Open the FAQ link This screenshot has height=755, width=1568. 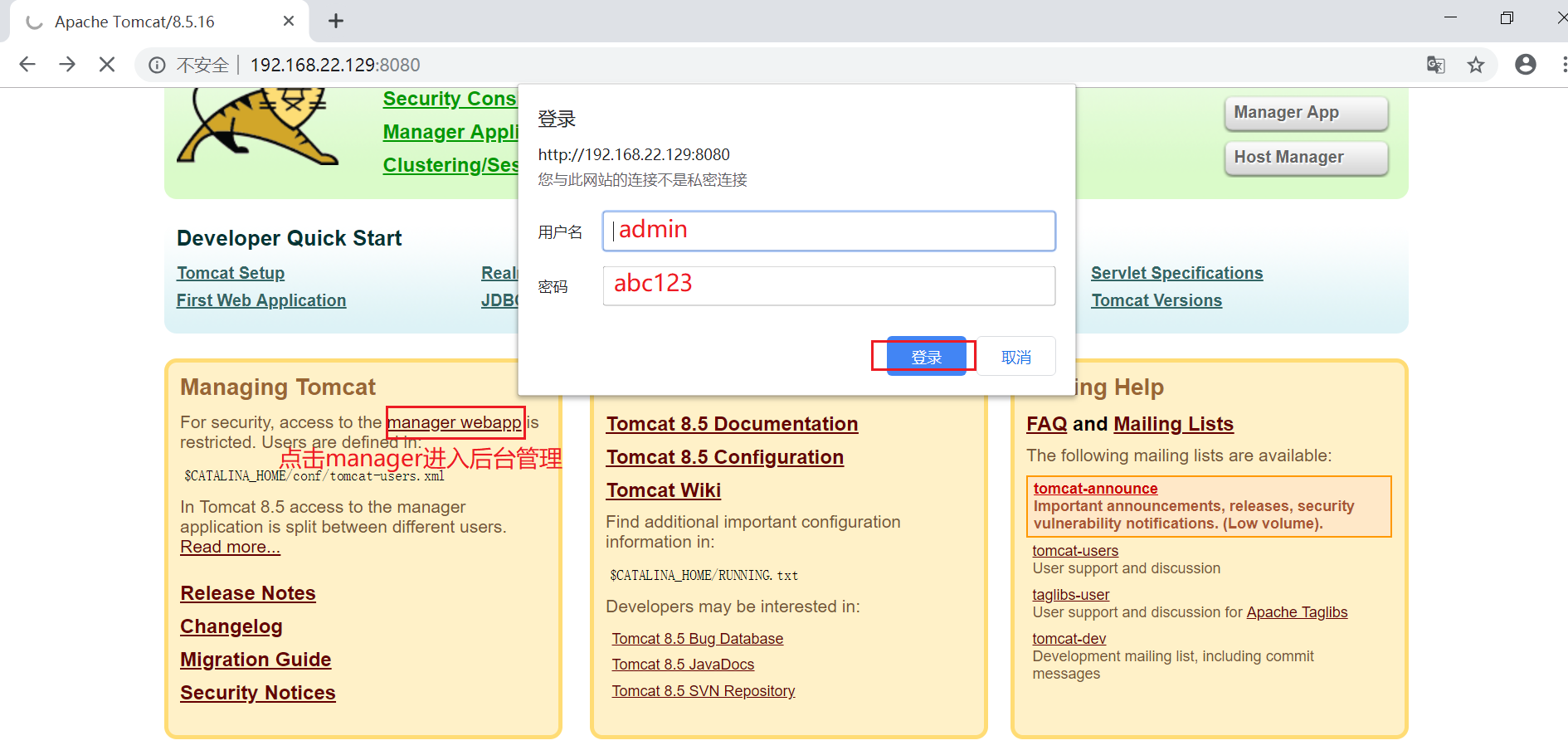(x=1047, y=424)
